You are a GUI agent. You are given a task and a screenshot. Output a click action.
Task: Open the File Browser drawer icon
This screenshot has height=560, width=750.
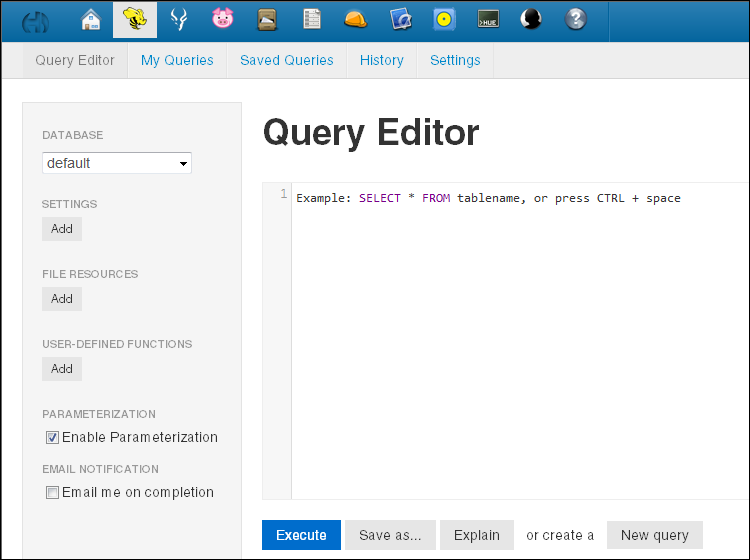coord(267,20)
